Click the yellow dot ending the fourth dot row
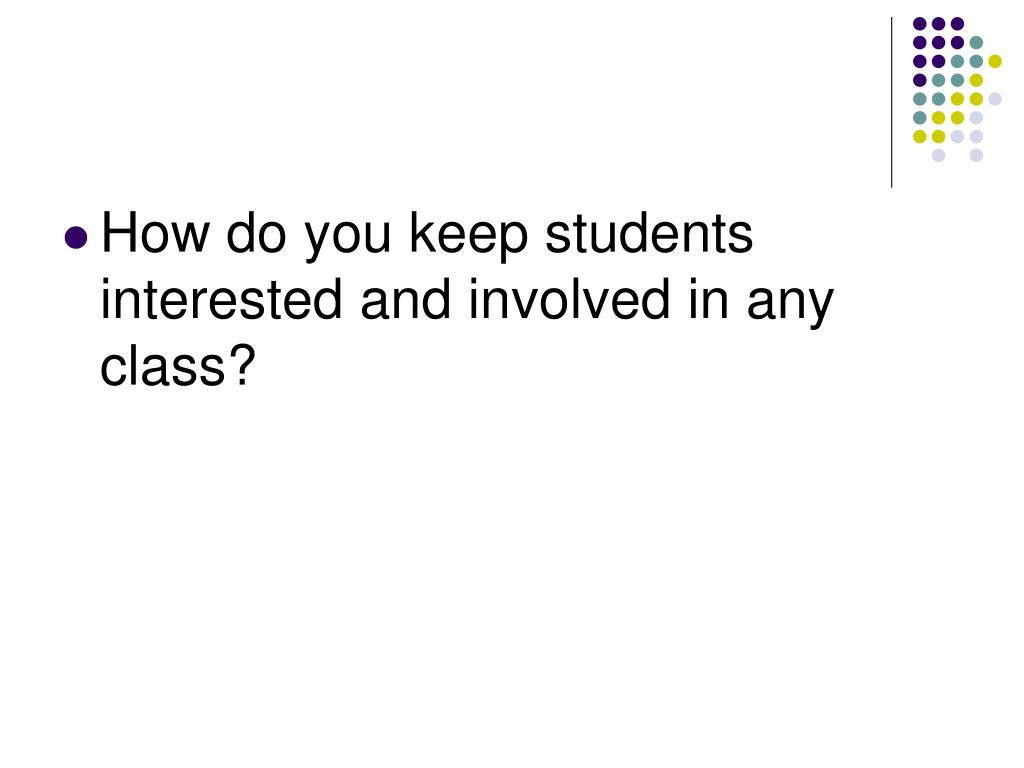The image size is (1024, 768). [976, 80]
